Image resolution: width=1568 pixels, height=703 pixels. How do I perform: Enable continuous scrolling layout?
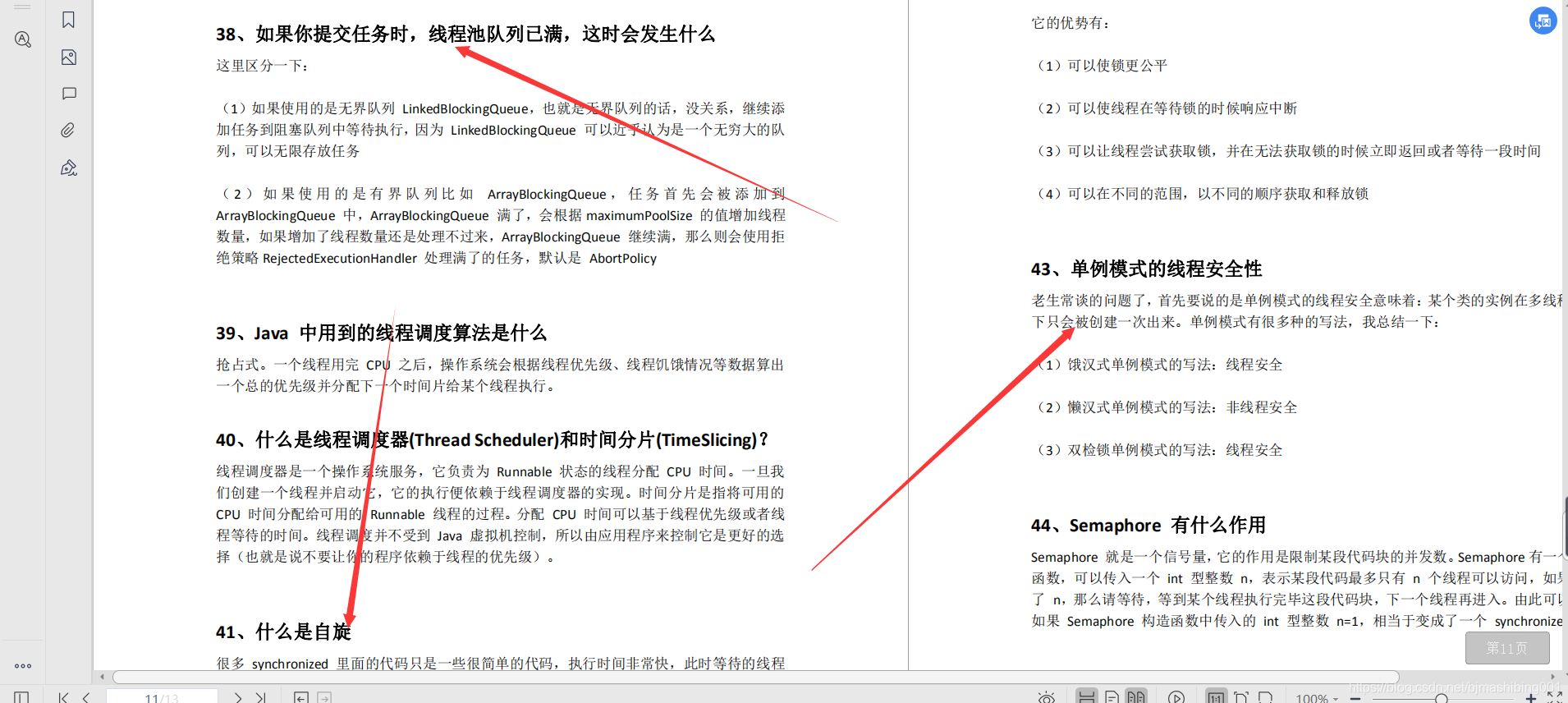pyautogui.click(x=1086, y=697)
